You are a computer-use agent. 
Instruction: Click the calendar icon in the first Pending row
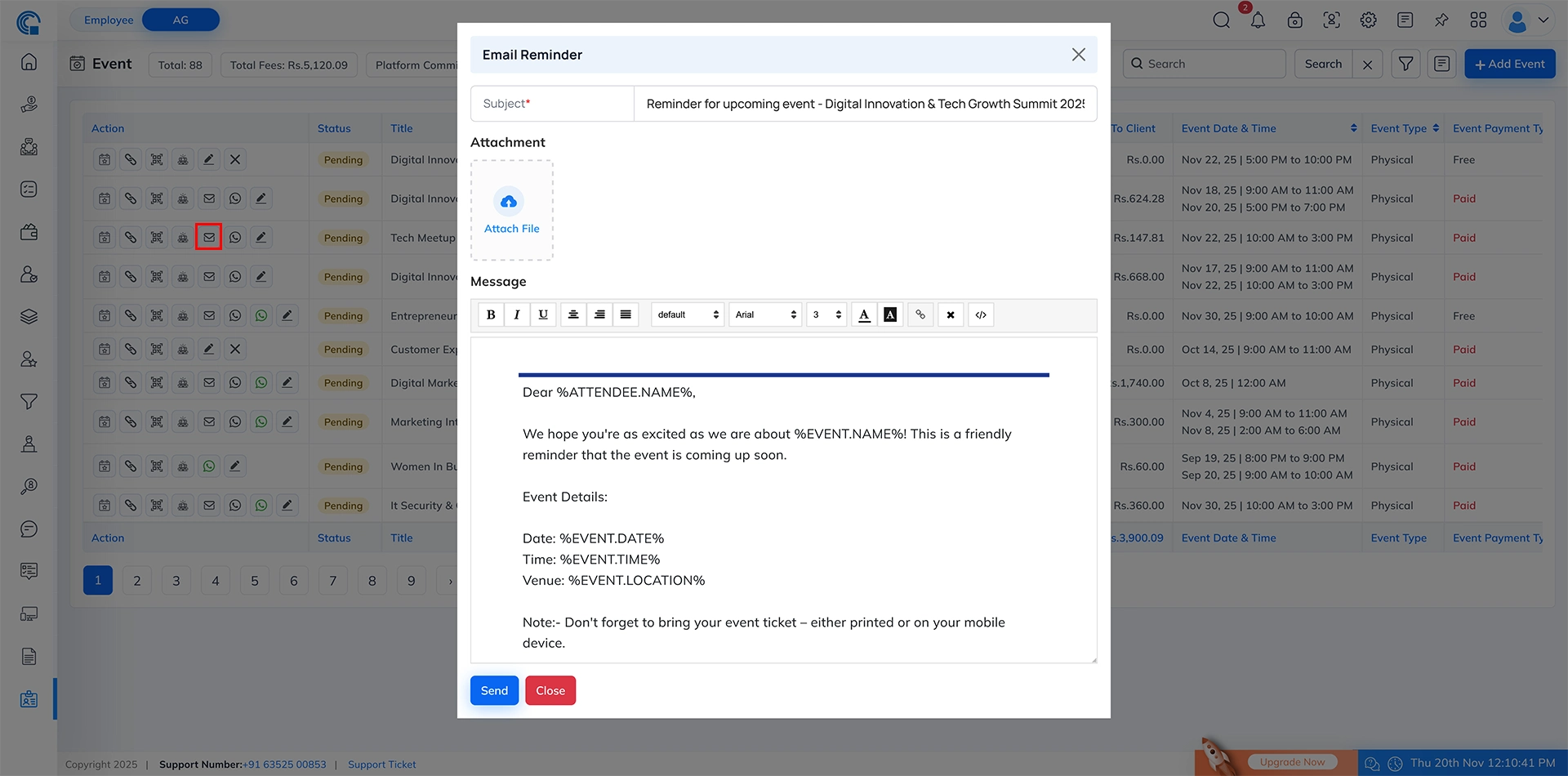coord(105,159)
